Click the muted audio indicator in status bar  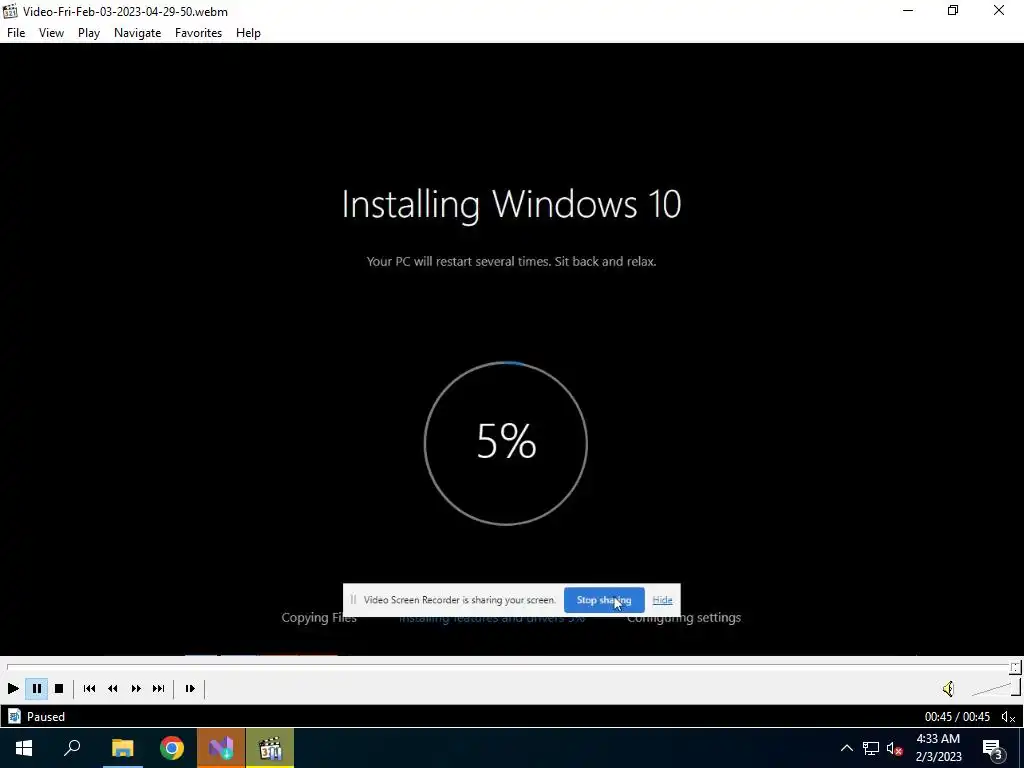pyautogui.click(x=1008, y=717)
